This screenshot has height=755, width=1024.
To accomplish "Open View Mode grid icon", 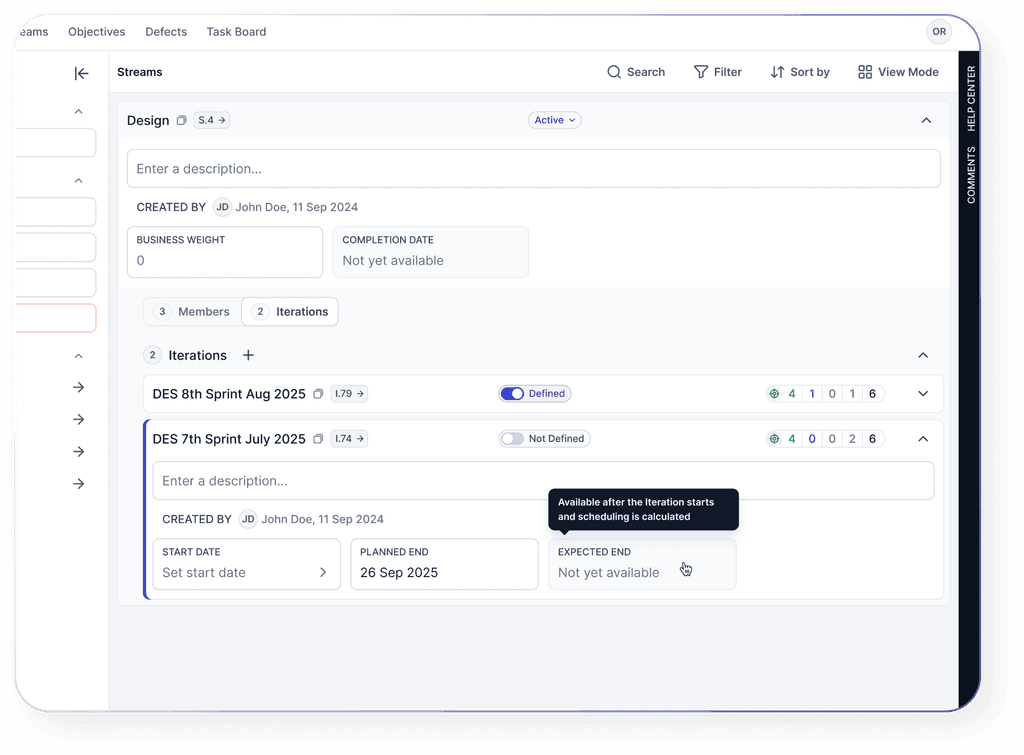I will (865, 72).
